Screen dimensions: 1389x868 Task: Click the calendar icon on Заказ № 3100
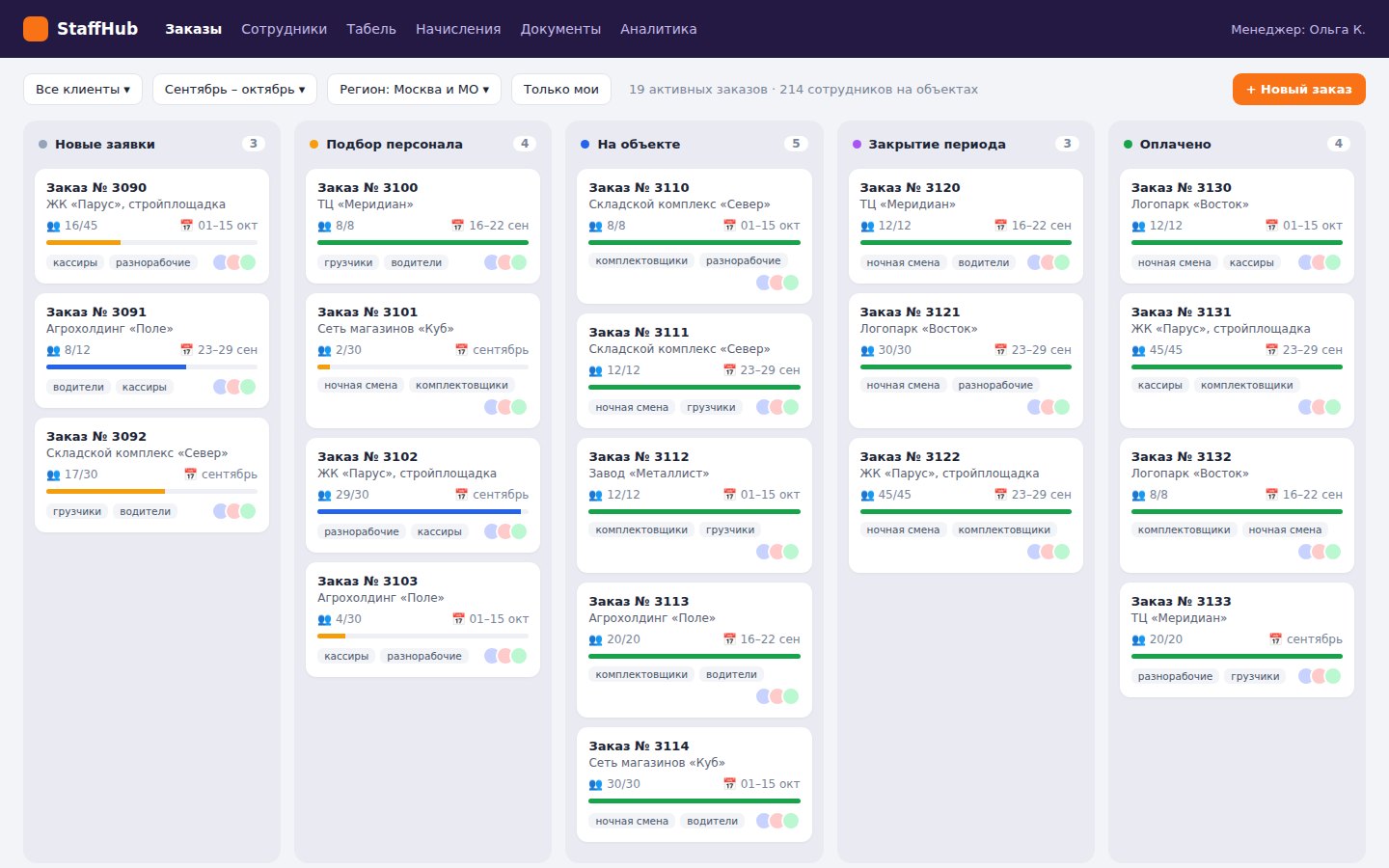(x=458, y=226)
